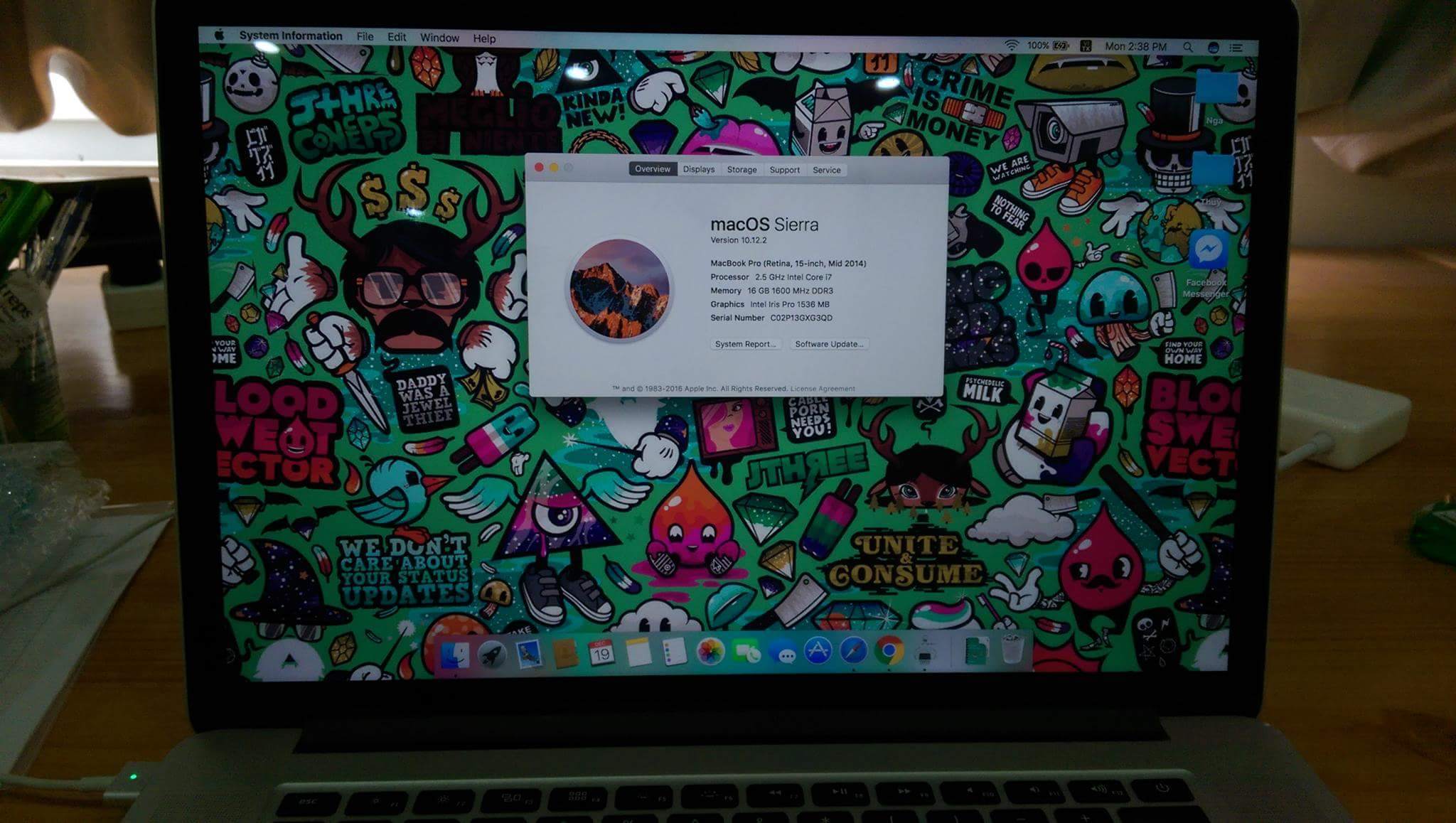Viewport: 1456px width, 823px height.
Task: Switch to the Storage tab
Action: (x=742, y=170)
